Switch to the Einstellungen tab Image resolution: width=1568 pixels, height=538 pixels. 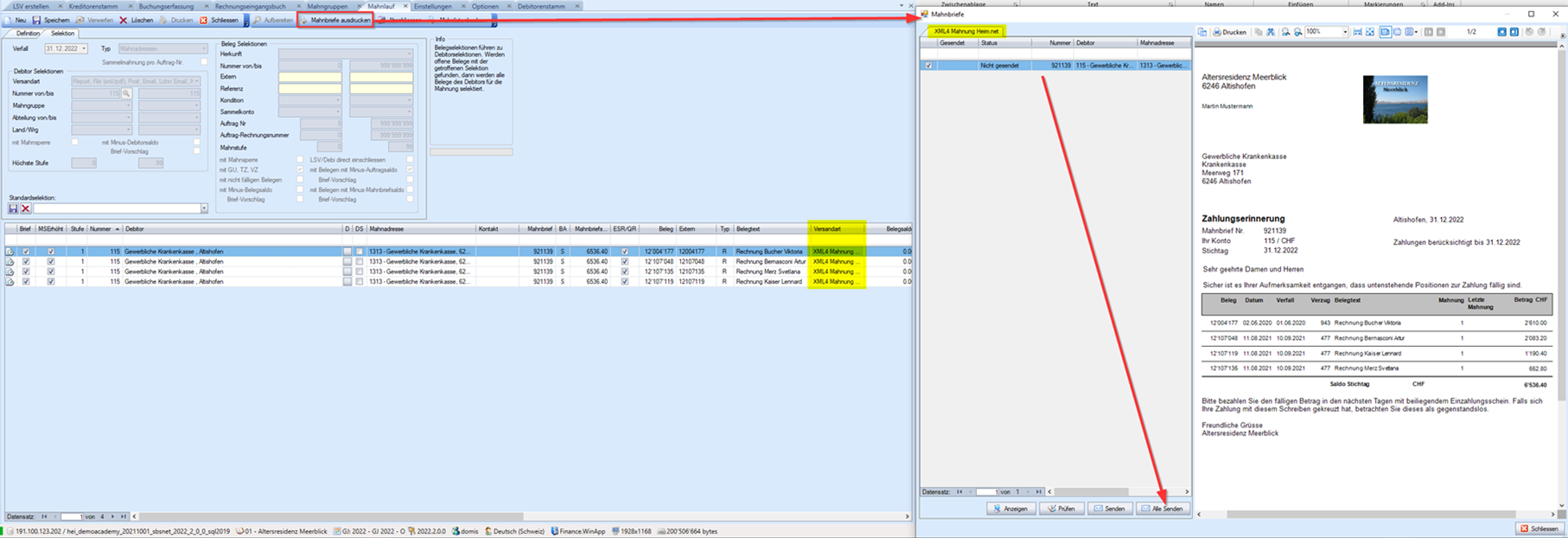click(432, 6)
